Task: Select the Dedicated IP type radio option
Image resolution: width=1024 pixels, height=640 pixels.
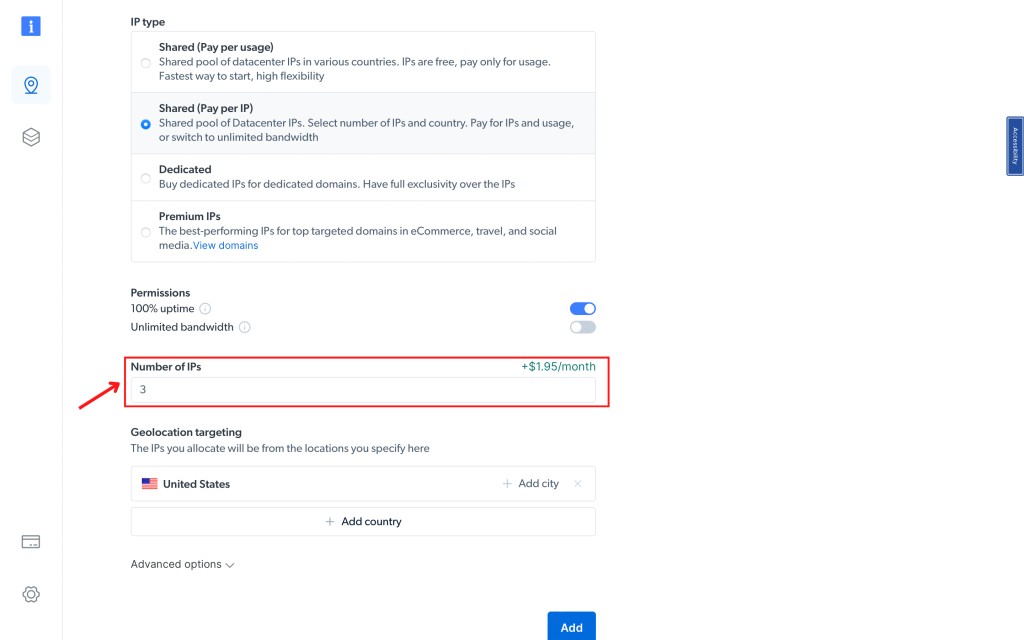Action: (x=146, y=178)
